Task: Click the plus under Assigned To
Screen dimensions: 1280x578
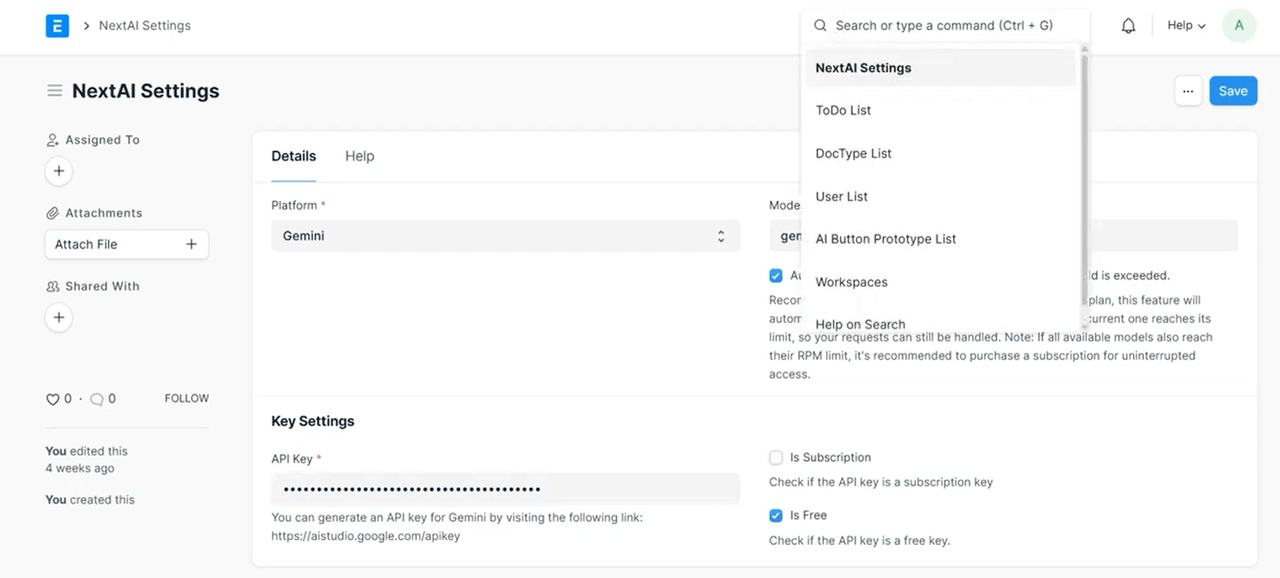Action: 59,171
